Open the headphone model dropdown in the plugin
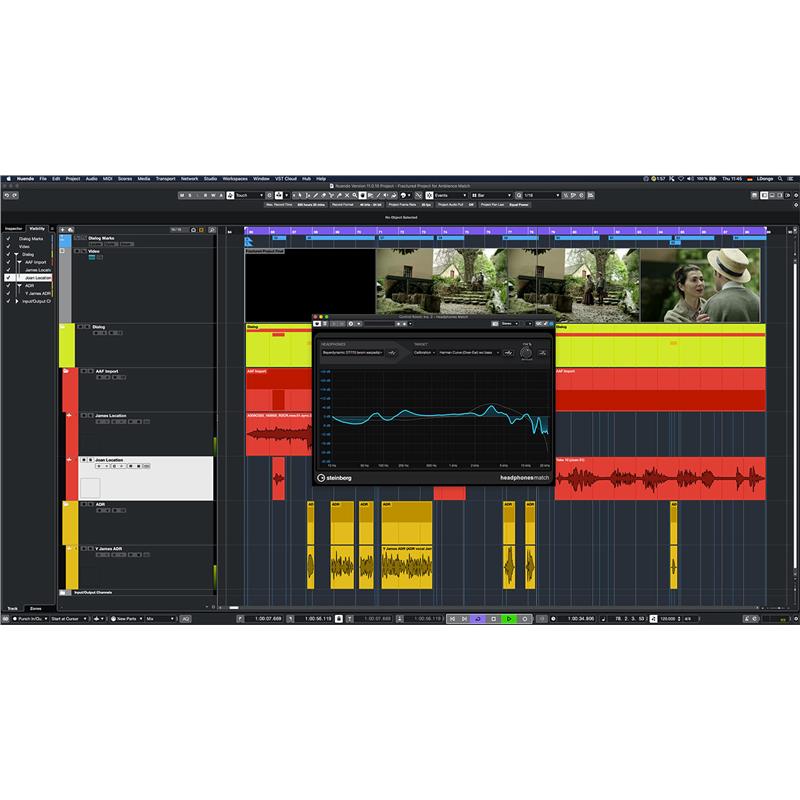Screen dimensions: 800x800 pyautogui.click(x=353, y=353)
